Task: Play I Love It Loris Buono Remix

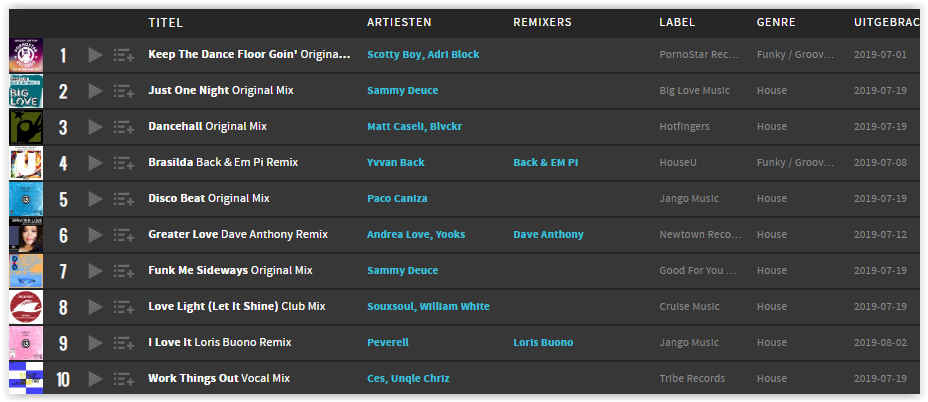Action: (x=95, y=343)
